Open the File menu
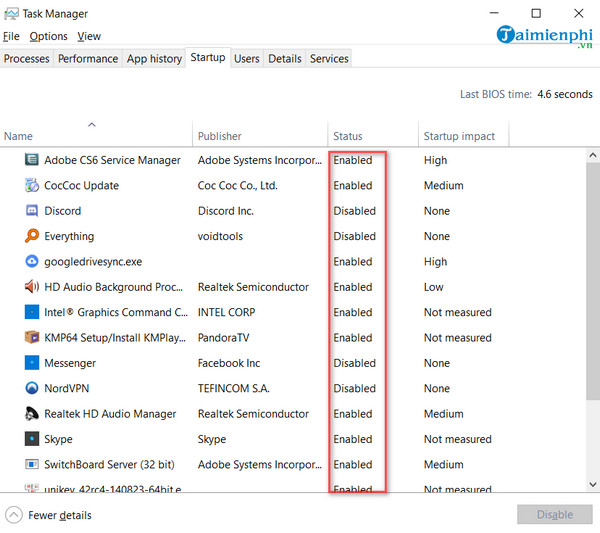 pyautogui.click(x=11, y=36)
